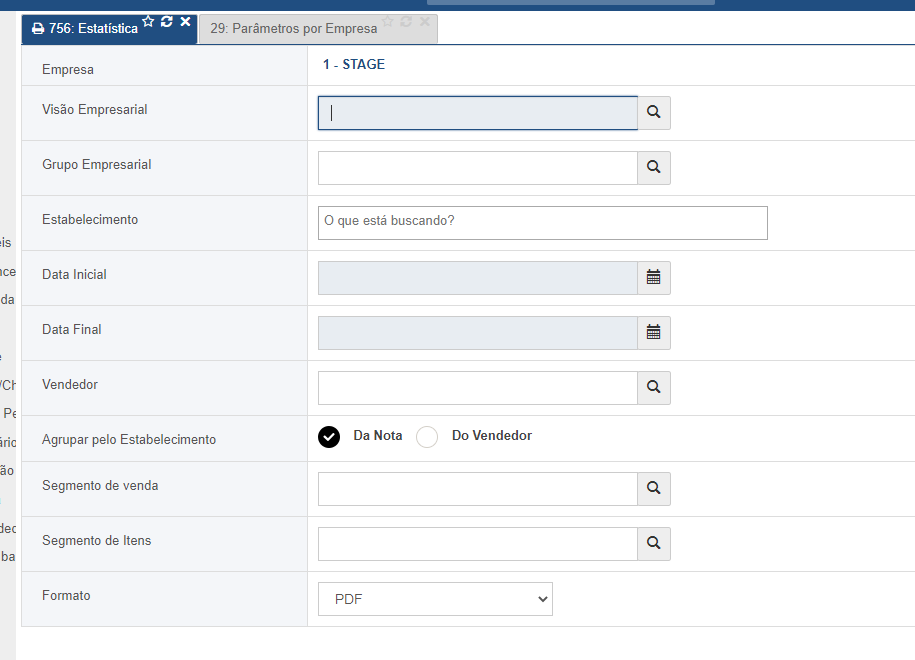Open Segmento de Itens search lookup
Viewport: 915px width, 660px height.
tap(654, 543)
